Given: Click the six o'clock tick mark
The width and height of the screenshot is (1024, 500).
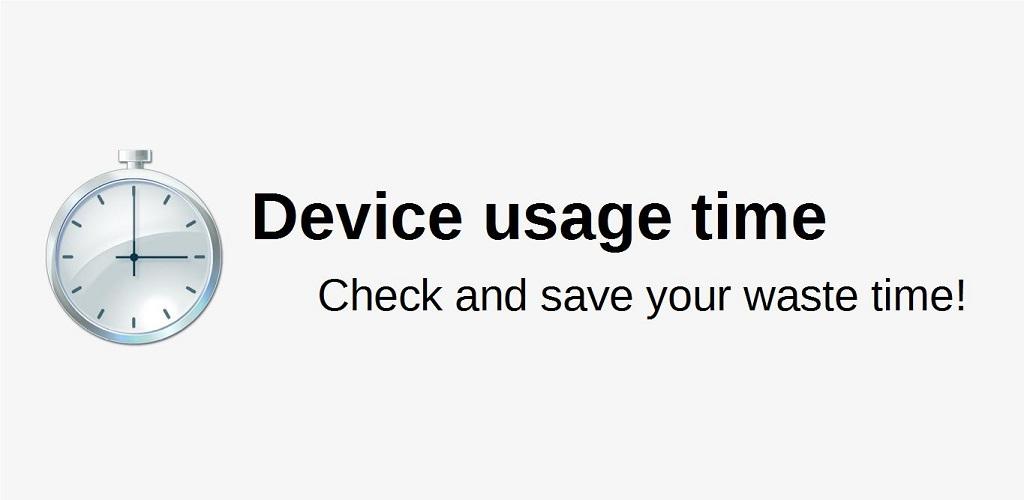Looking at the screenshot, I should 134,322.
